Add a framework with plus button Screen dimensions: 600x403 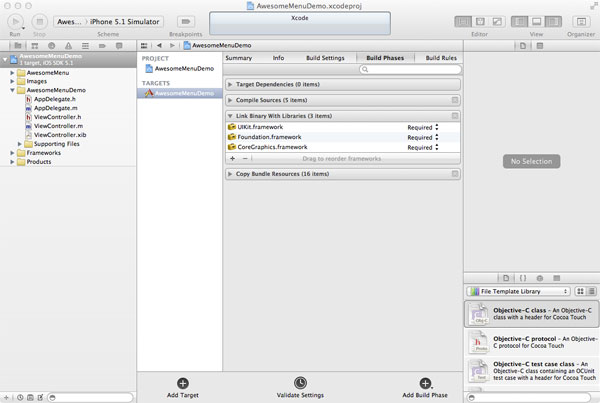click(232, 158)
